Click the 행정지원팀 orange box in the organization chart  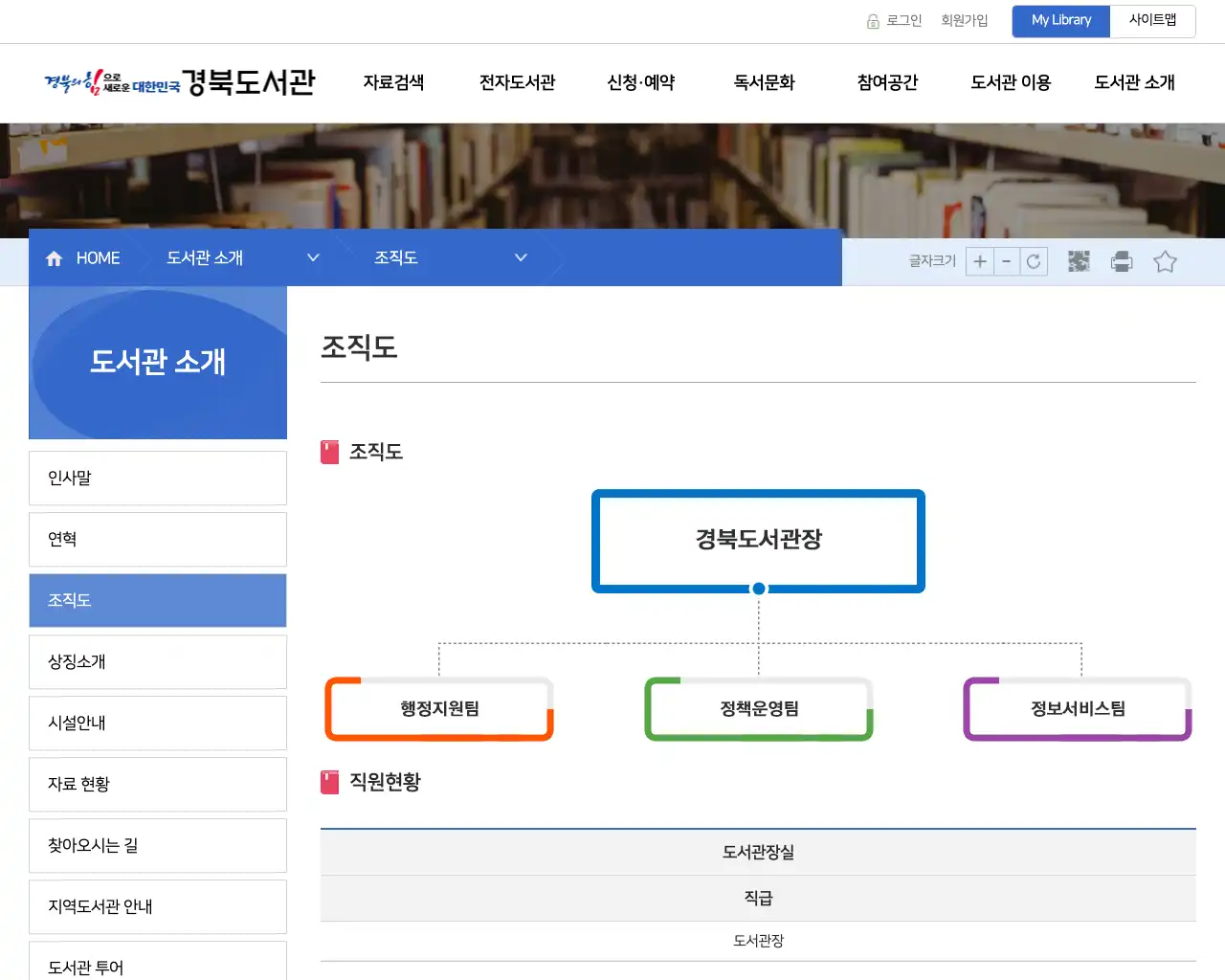(x=439, y=709)
